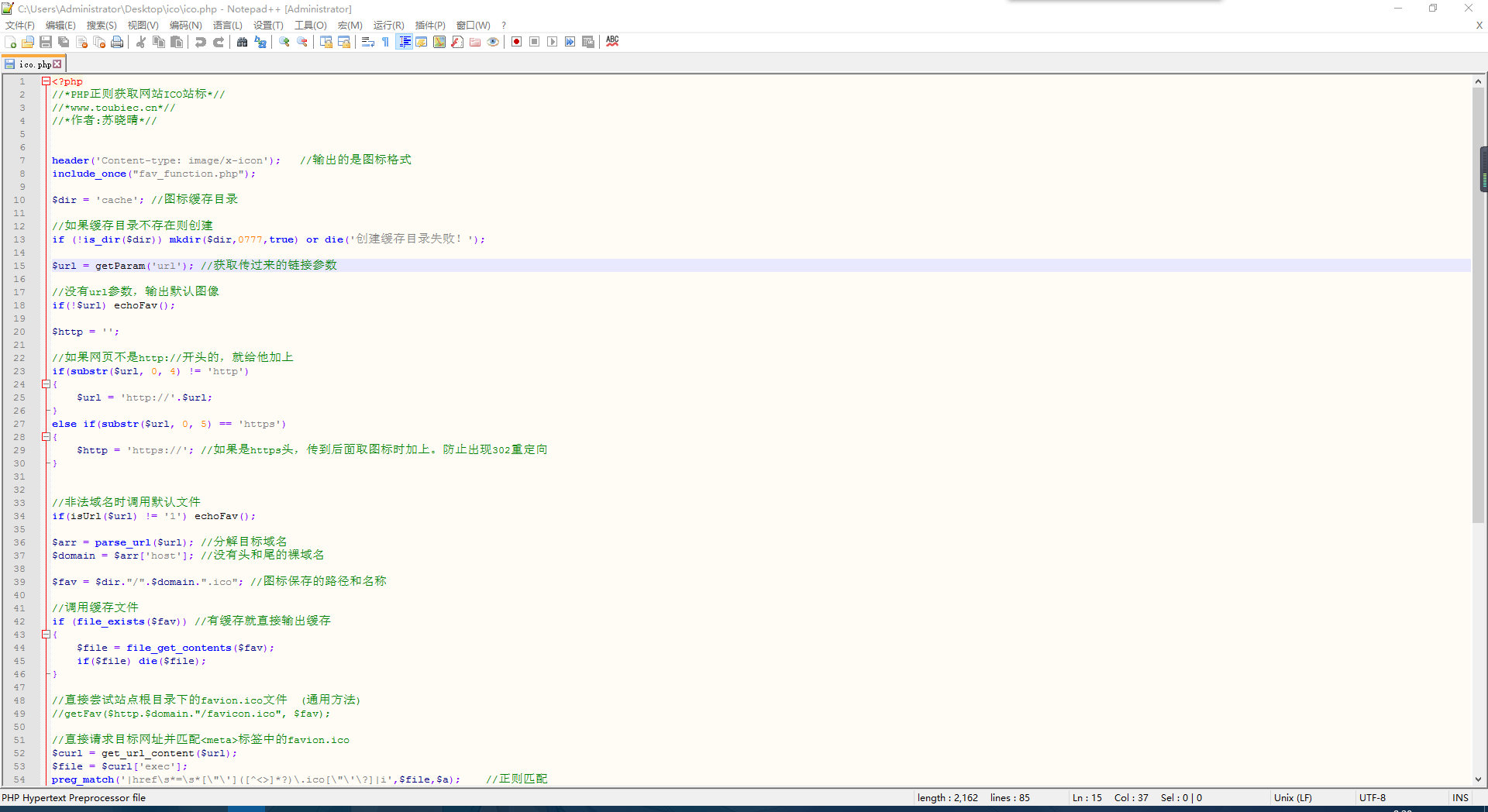Click the INS insert mode indicator
Screen dimensions: 1488x812
1460,798
